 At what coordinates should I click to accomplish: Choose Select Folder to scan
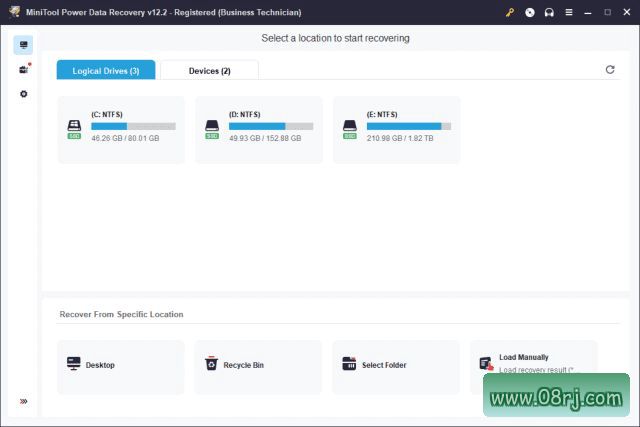pyautogui.click(x=396, y=367)
